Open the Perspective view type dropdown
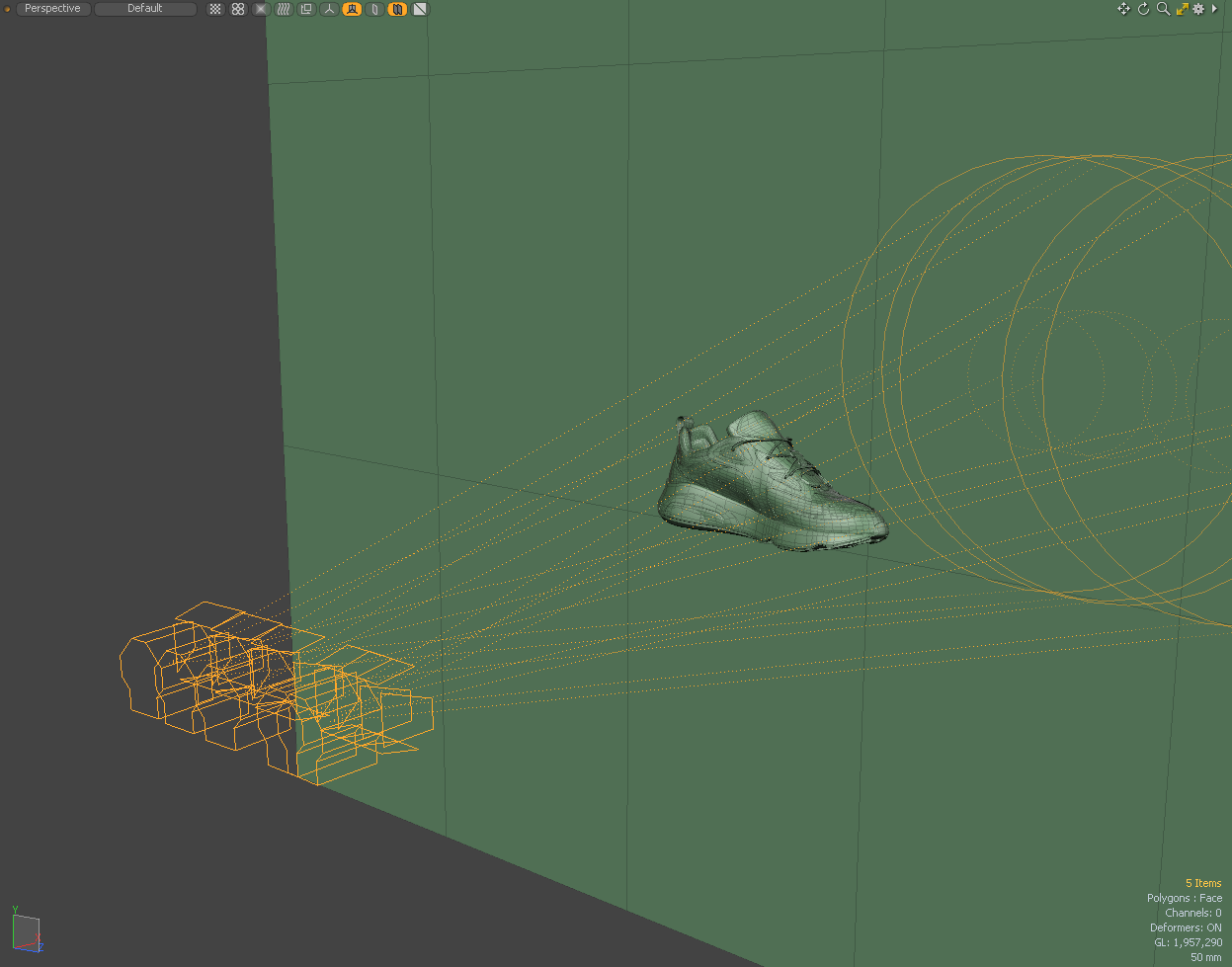 53,9
